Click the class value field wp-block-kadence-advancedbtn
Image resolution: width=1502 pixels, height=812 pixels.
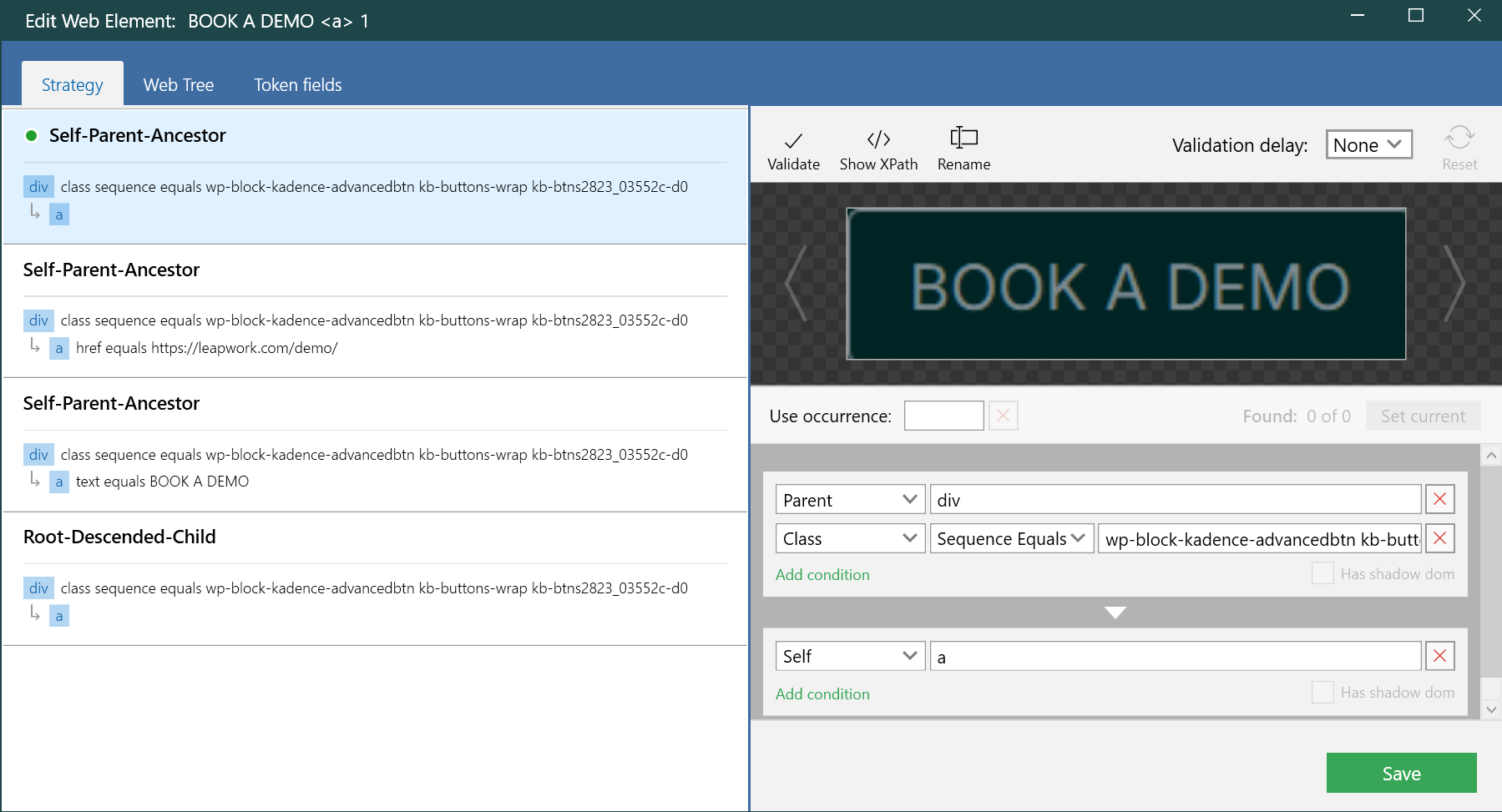coord(1259,538)
